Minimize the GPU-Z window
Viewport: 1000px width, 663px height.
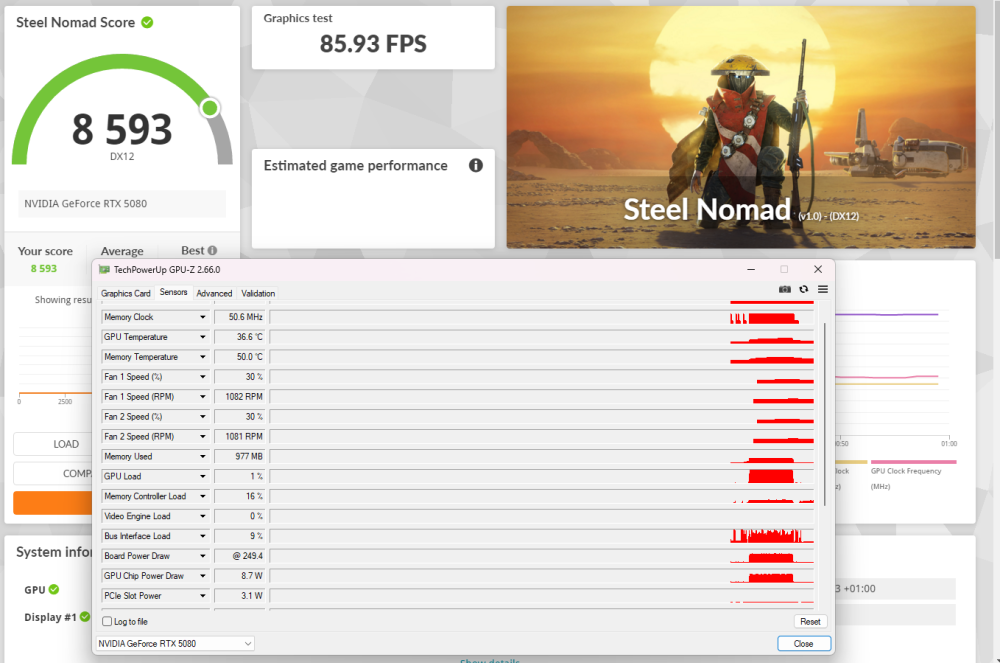tap(751, 270)
